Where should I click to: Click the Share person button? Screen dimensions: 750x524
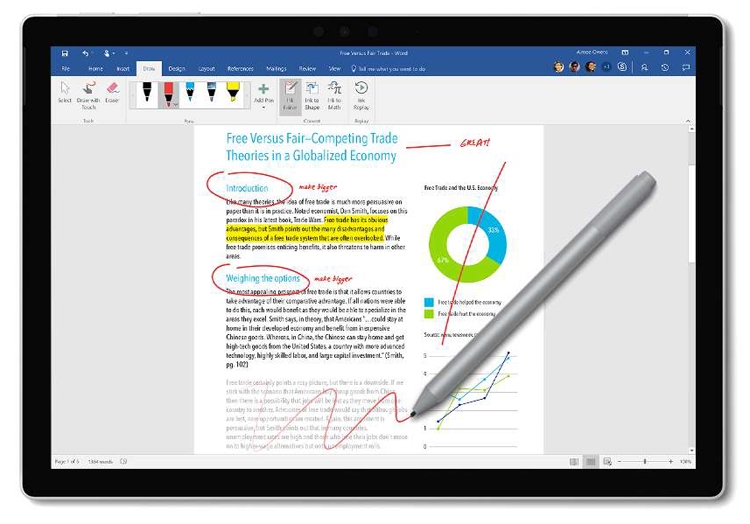pyautogui.click(x=644, y=68)
